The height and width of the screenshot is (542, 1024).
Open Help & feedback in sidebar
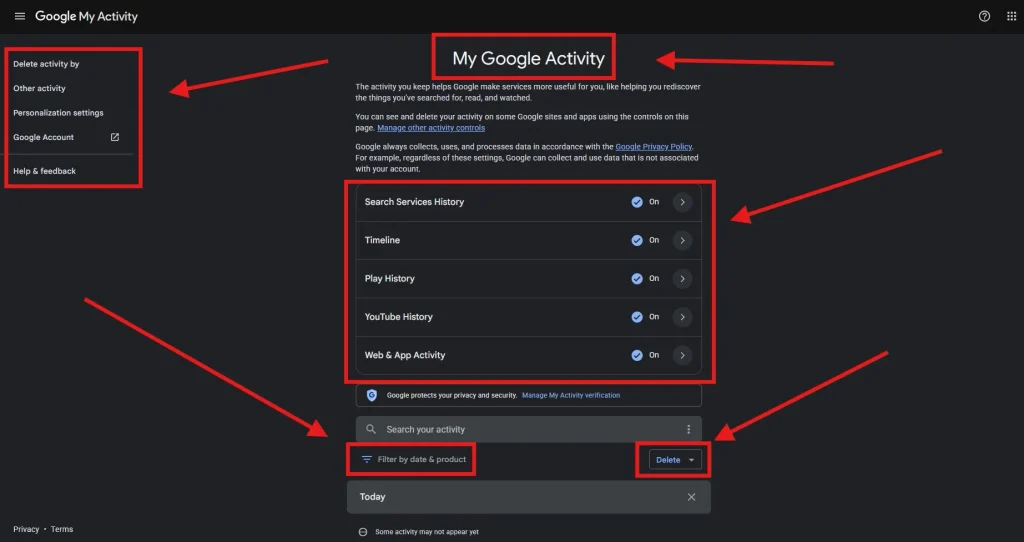click(x=44, y=171)
